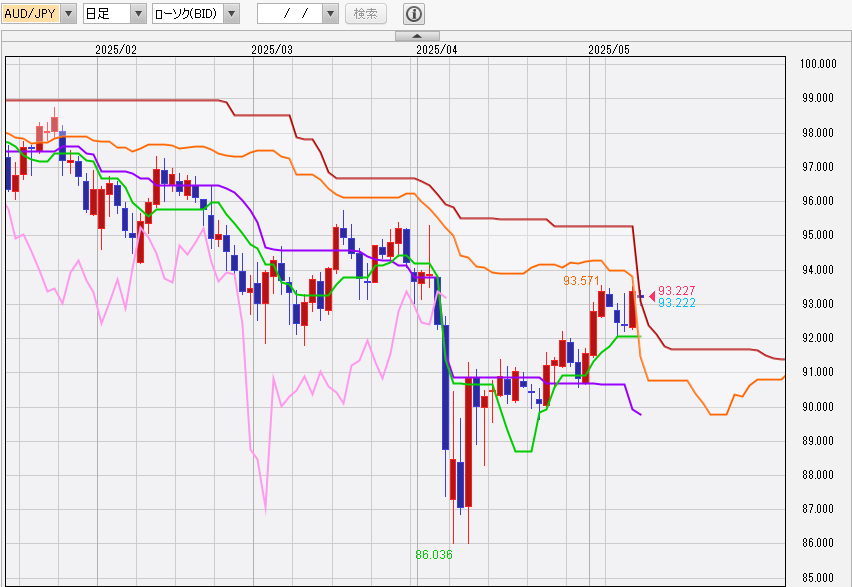852x587 pixels.
Task: Click the 93.227 red price label
Action: pos(677,291)
